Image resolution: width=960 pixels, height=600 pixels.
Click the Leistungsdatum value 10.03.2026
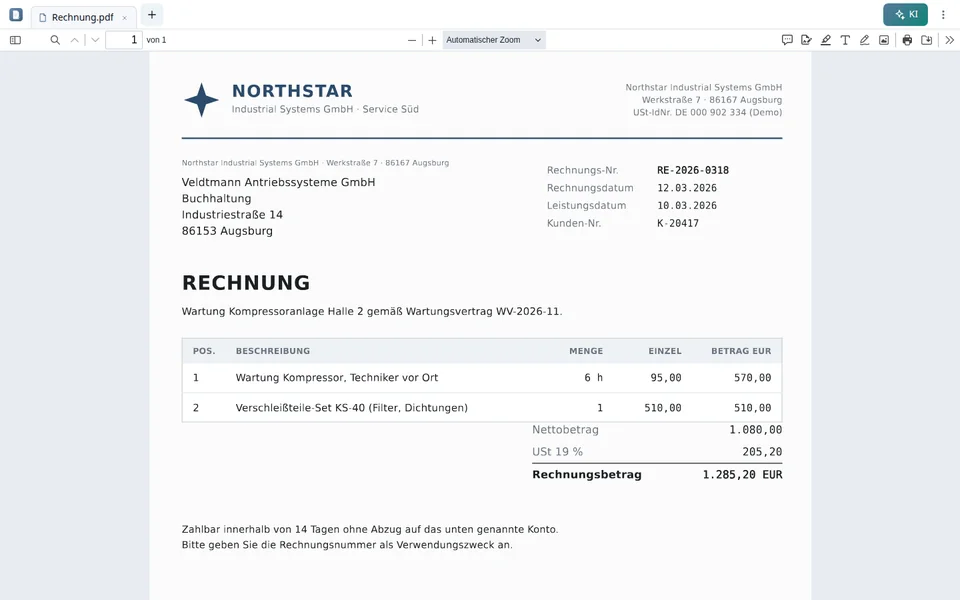[686, 206]
